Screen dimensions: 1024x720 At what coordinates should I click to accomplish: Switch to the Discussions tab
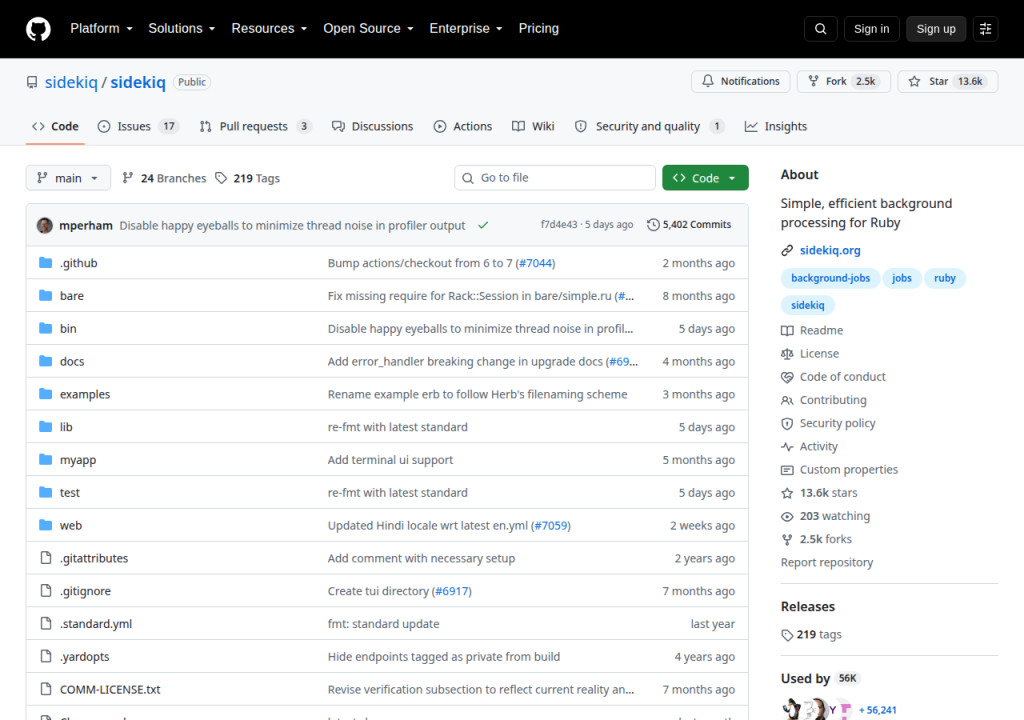click(372, 126)
